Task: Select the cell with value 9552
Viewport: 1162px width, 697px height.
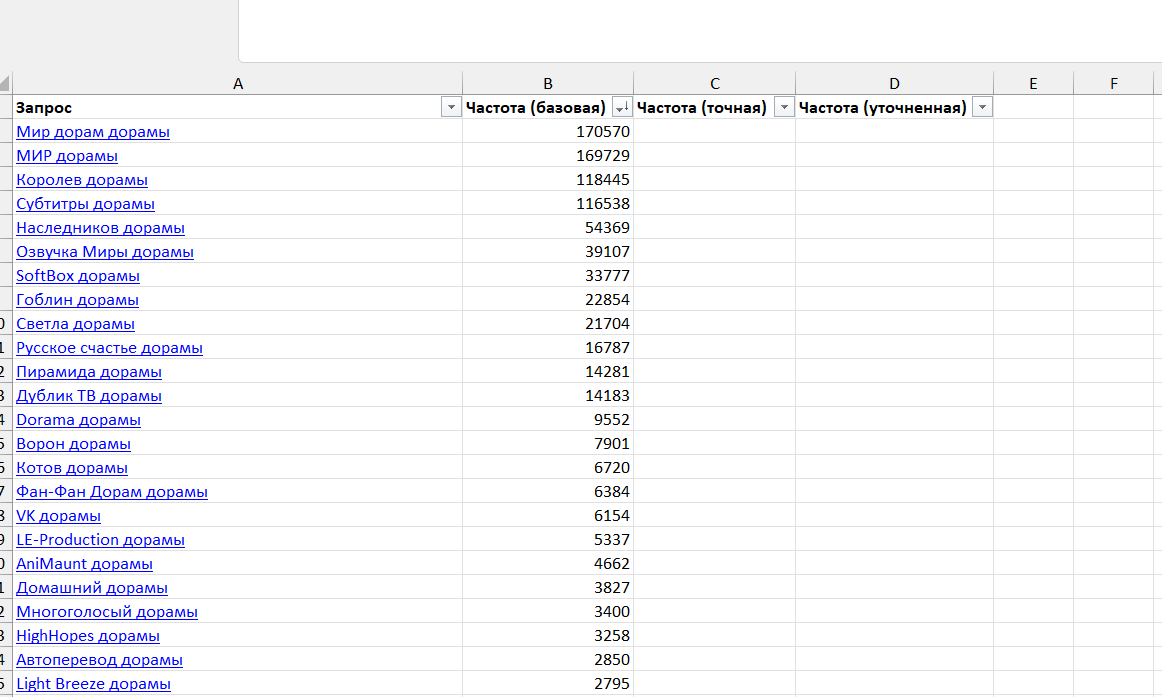Action: [548, 420]
